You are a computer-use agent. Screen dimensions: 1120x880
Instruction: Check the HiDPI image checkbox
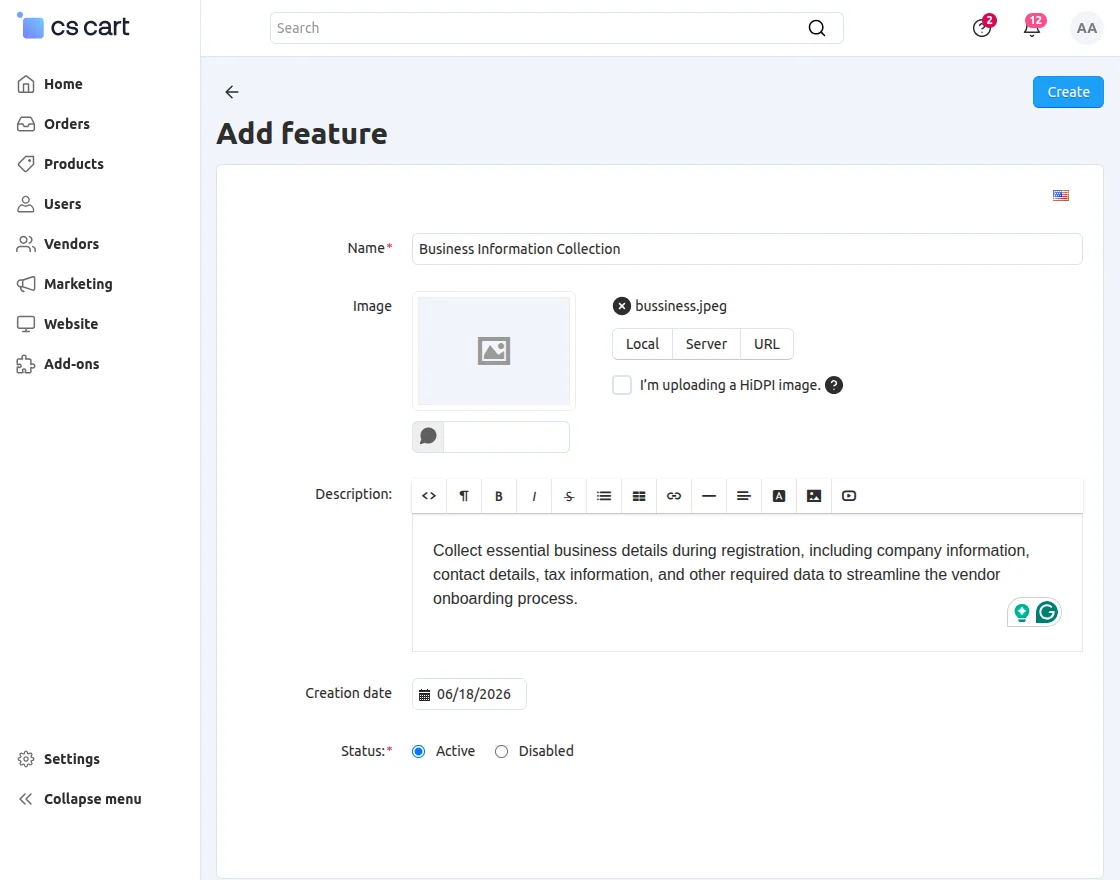pyautogui.click(x=622, y=385)
